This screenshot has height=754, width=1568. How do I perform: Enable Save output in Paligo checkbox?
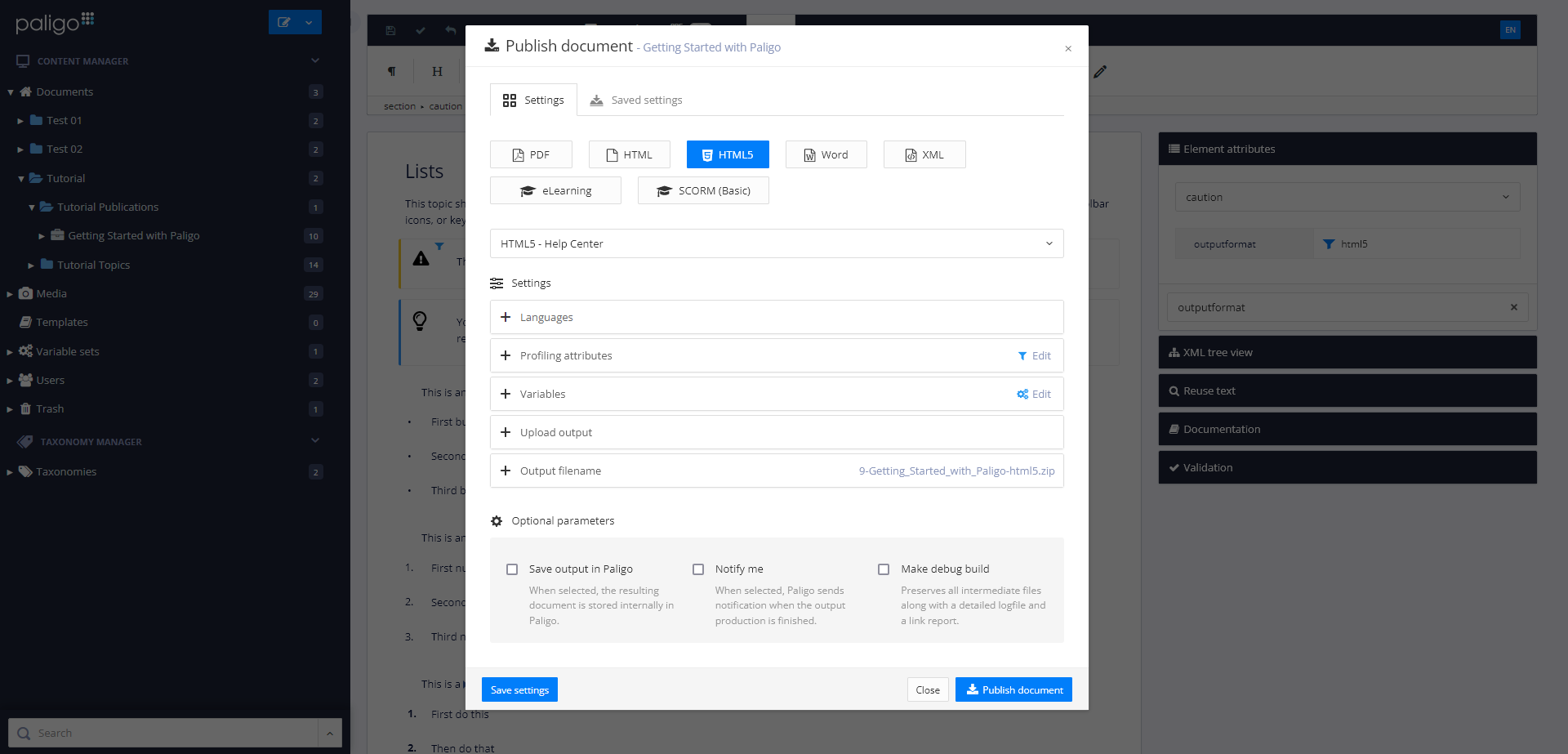(512, 569)
